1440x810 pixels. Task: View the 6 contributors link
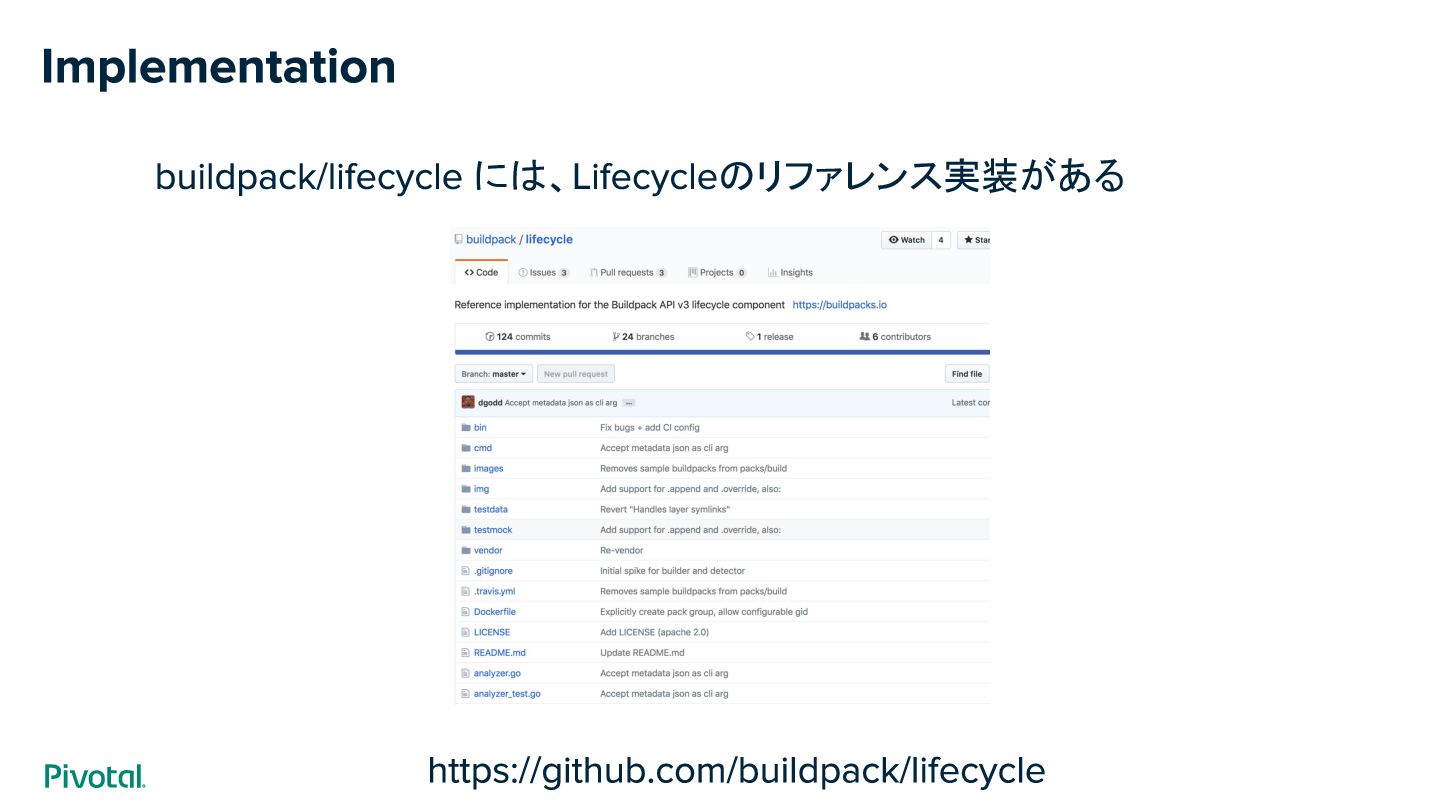pos(895,337)
